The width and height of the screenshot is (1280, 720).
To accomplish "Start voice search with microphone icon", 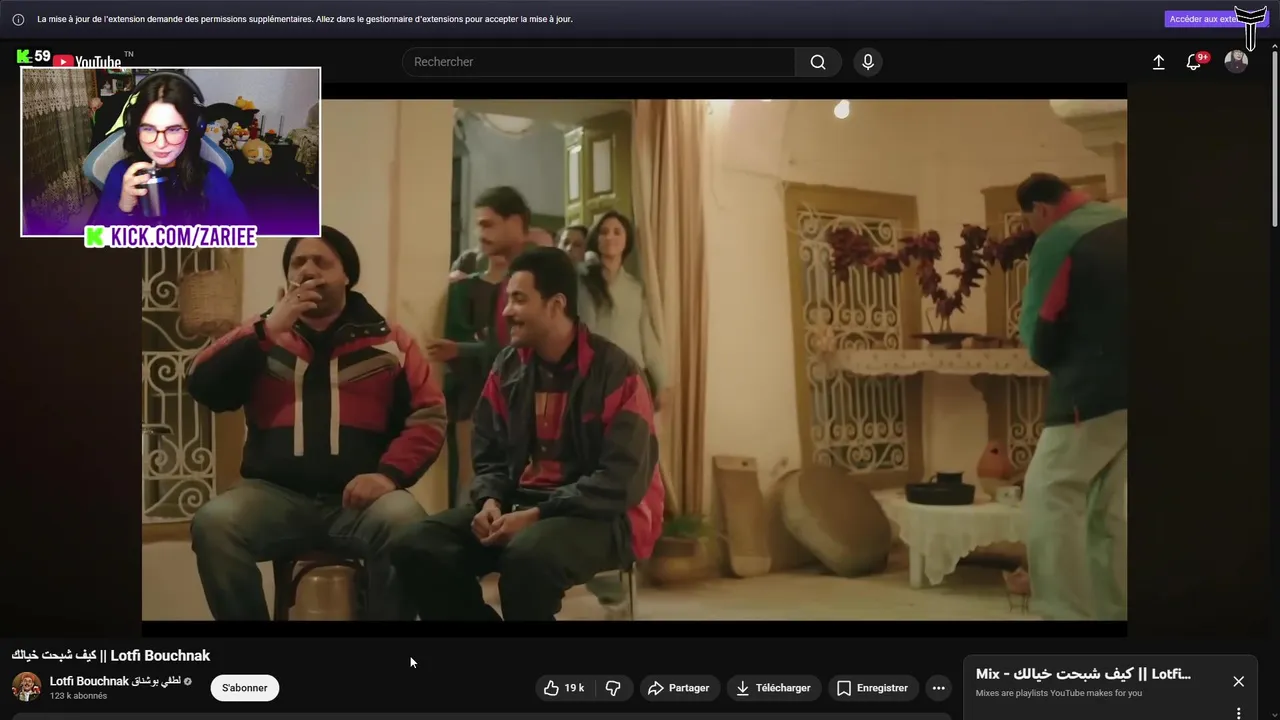I will click(x=868, y=62).
